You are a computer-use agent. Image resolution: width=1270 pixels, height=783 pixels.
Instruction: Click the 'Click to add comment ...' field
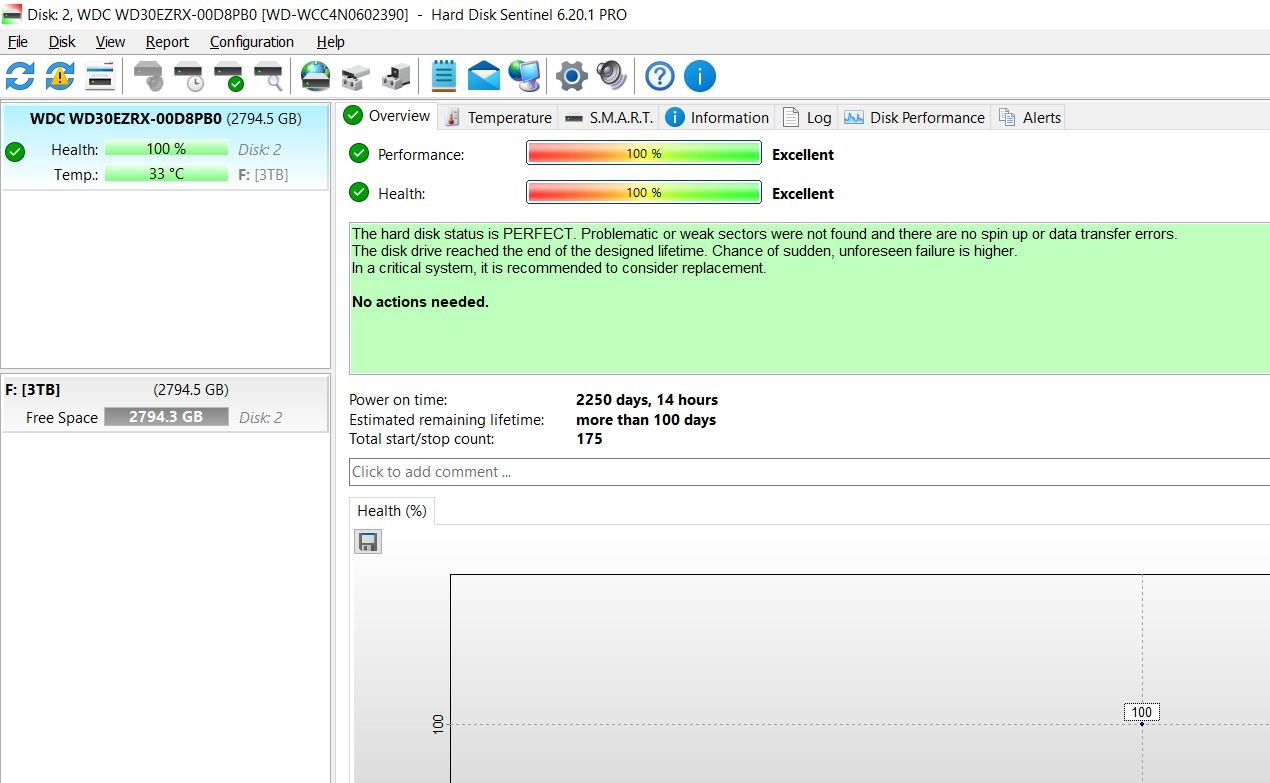pyautogui.click(x=810, y=472)
